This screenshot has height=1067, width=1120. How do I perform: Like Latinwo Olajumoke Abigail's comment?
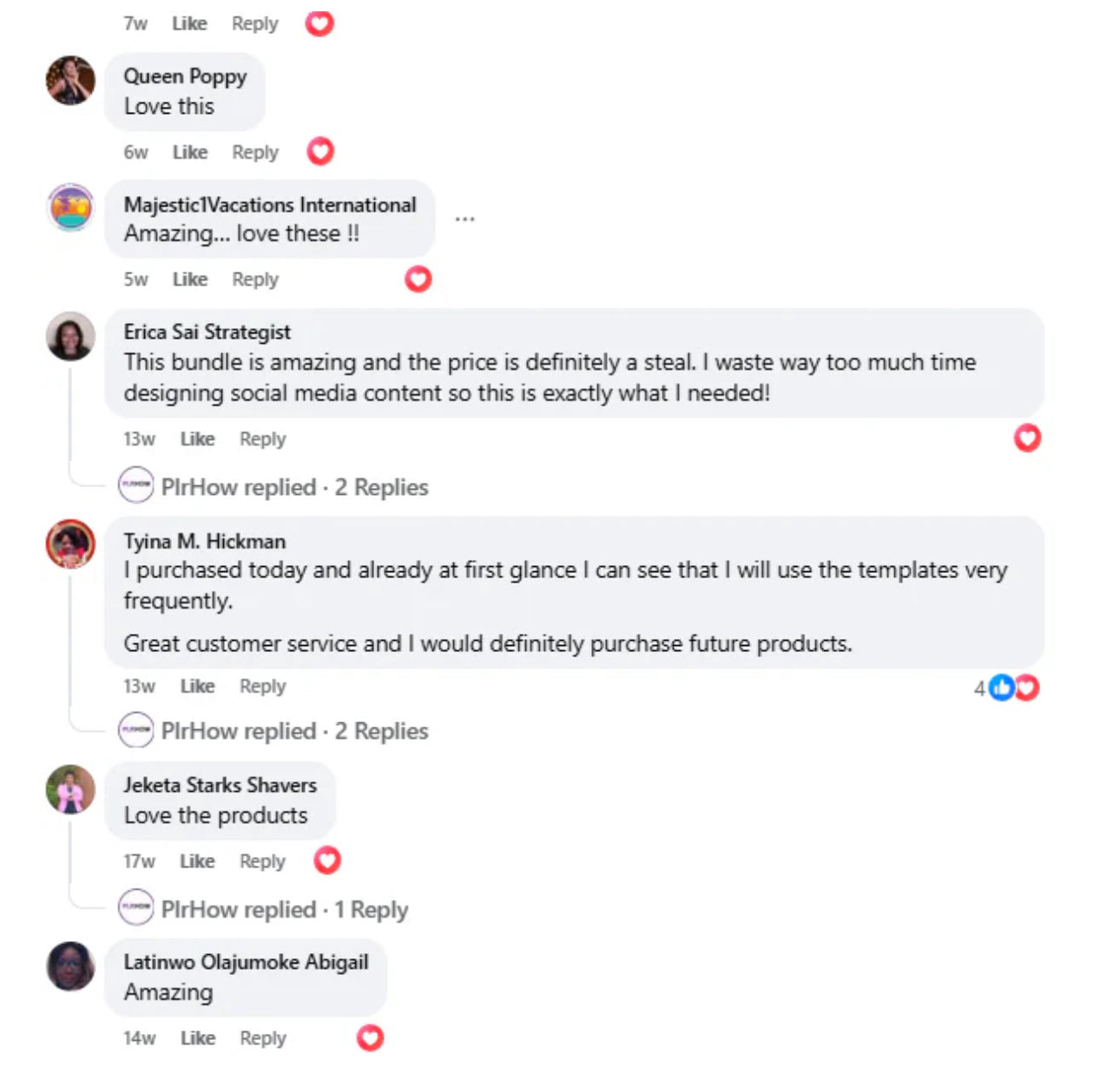click(197, 1038)
